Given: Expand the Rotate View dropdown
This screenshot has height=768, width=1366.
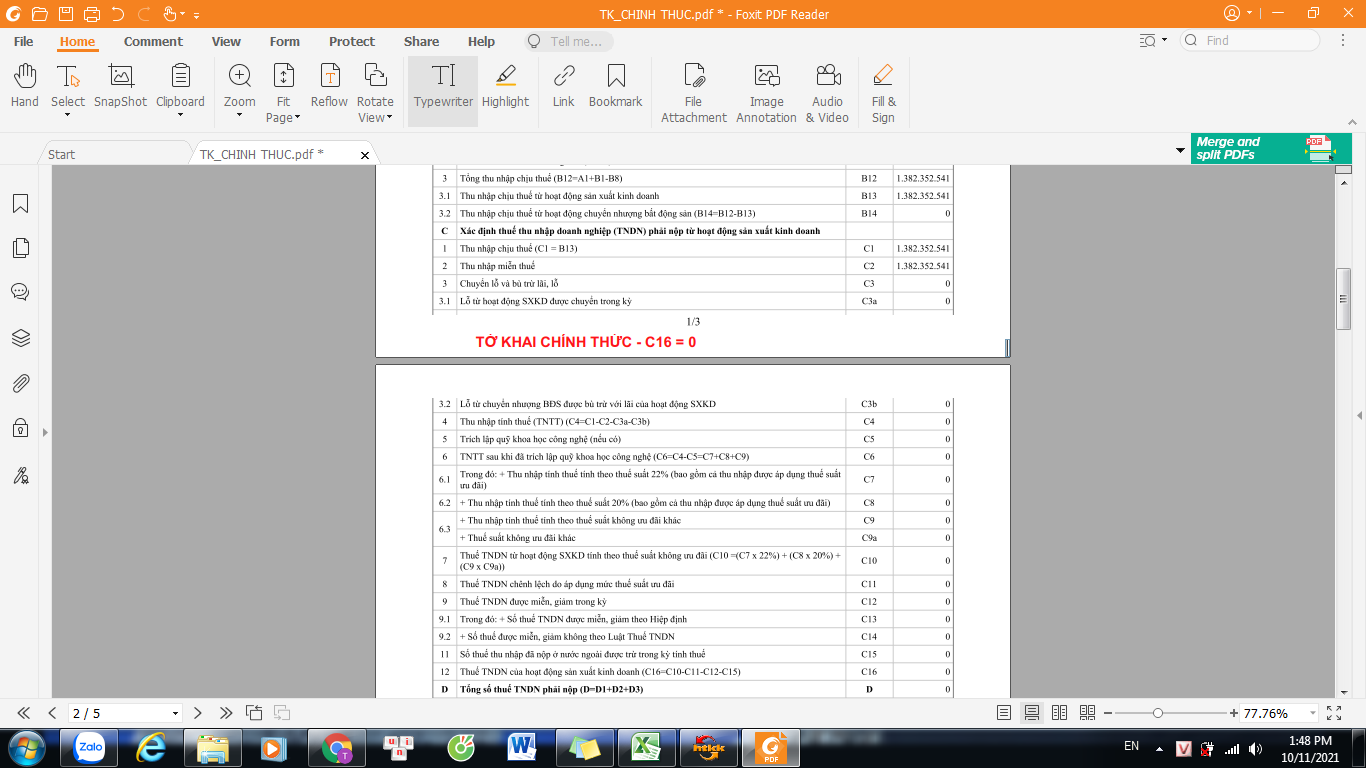Looking at the screenshot, I should [x=389, y=118].
